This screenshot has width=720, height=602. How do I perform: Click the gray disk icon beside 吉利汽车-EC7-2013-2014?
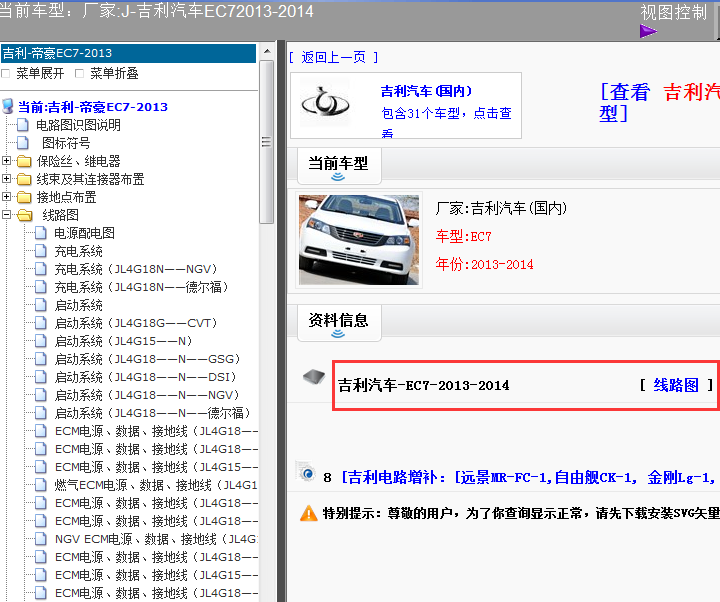314,377
